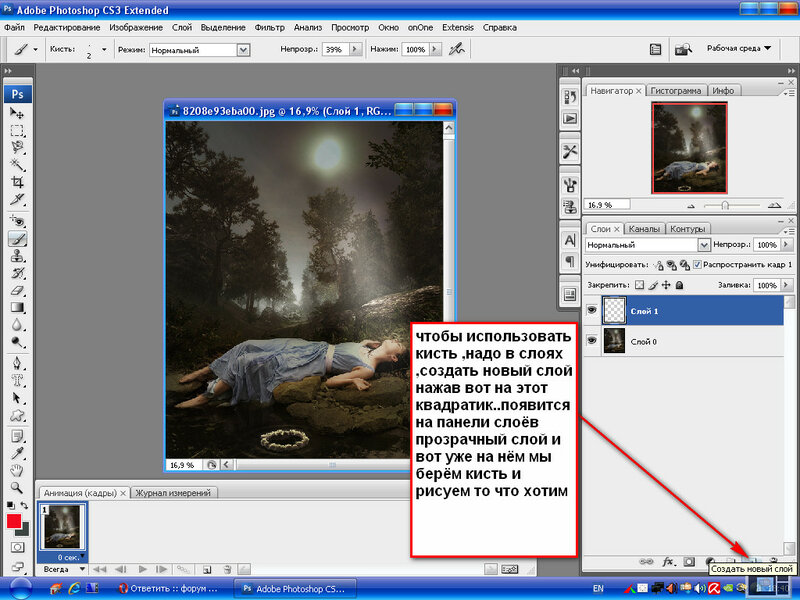Viewport: 800px width, 600px height.
Task: Choose the Magic Wand tool
Action: click(x=17, y=164)
